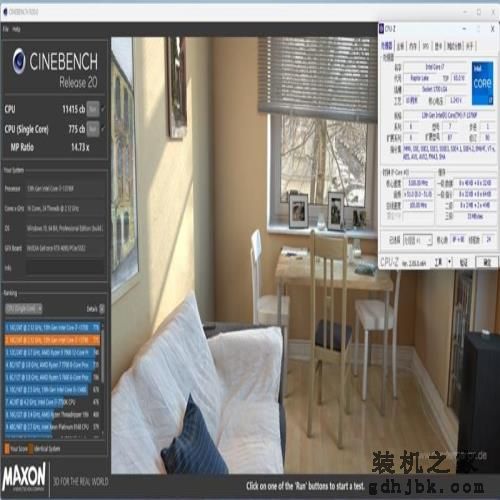500x500 pixels.
Task: Toggle the Details checkbox in the Ranking section
Action: tap(102, 309)
